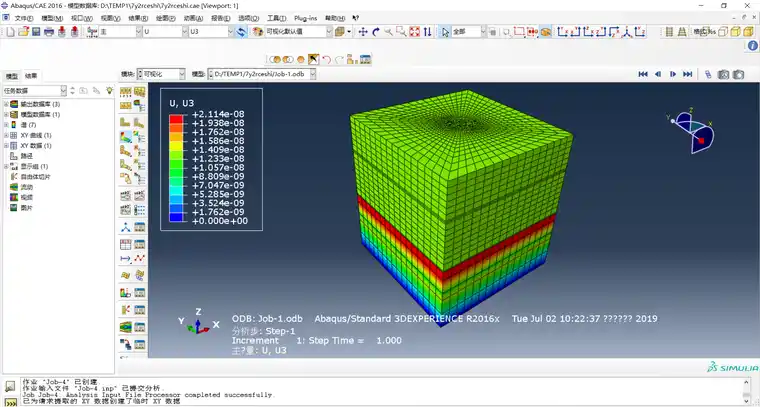Toggle the highlighted orange selection-filter icon
The height and width of the screenshot is (407, 760).
click(546, 32)
